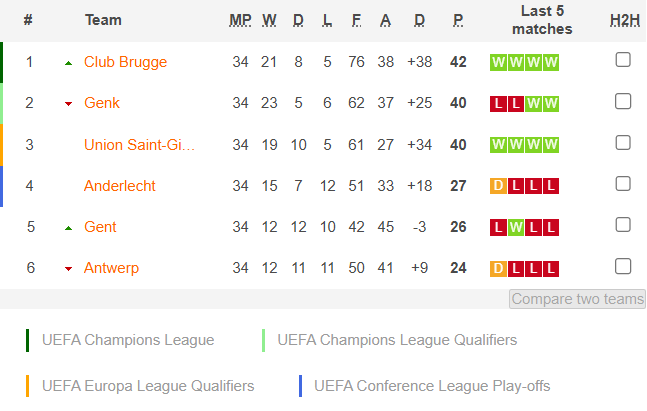The height and width of the screenshot is (411, 647).
Task: Click the MP column header
Action: tap(240, 20)
